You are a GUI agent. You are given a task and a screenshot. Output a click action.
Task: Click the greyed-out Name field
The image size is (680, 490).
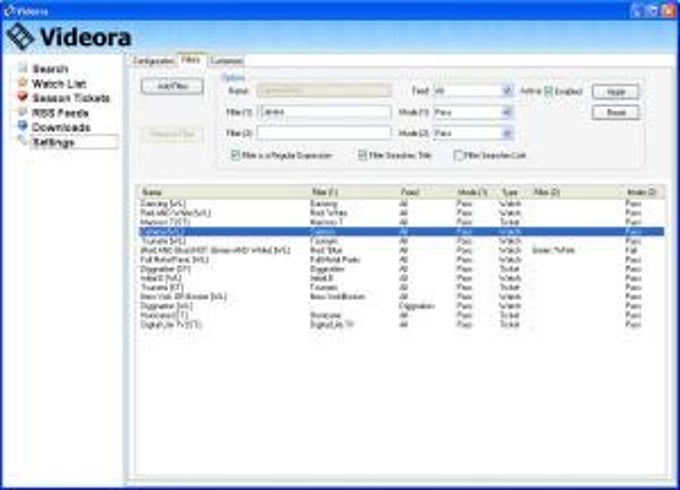324,91
